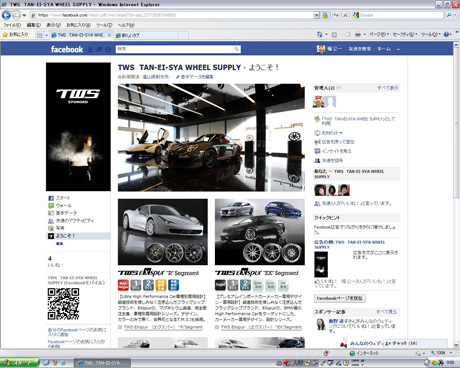Click the red MAG forged badge under R Segment
The height and width of the screenshot is (368, 460).
tap(123, 285)
